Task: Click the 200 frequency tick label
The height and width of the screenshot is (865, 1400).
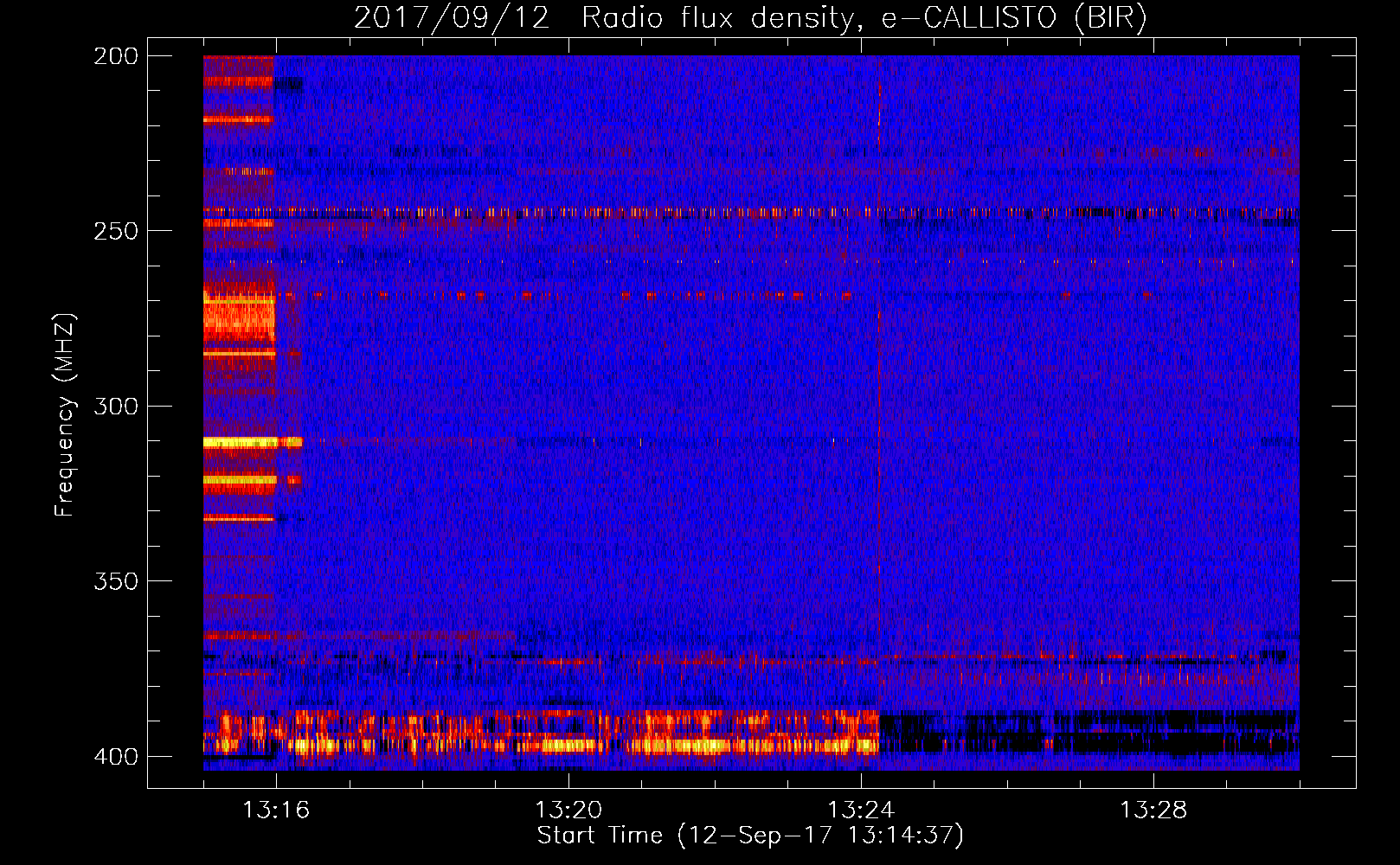Action: (116, 56)
